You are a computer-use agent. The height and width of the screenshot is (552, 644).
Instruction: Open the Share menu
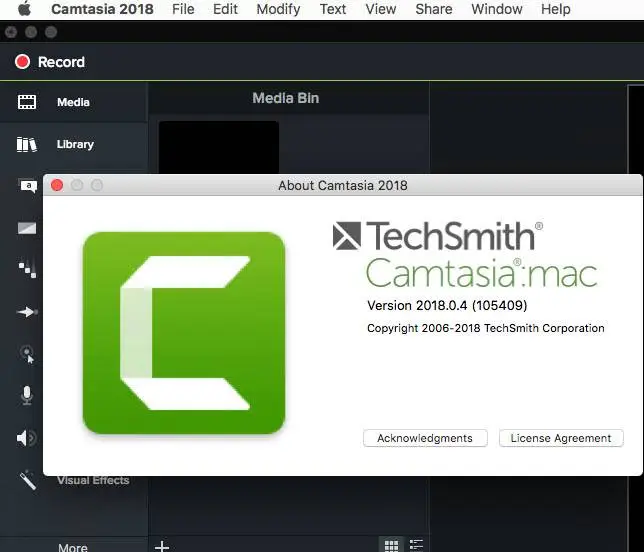coord(434,9)
